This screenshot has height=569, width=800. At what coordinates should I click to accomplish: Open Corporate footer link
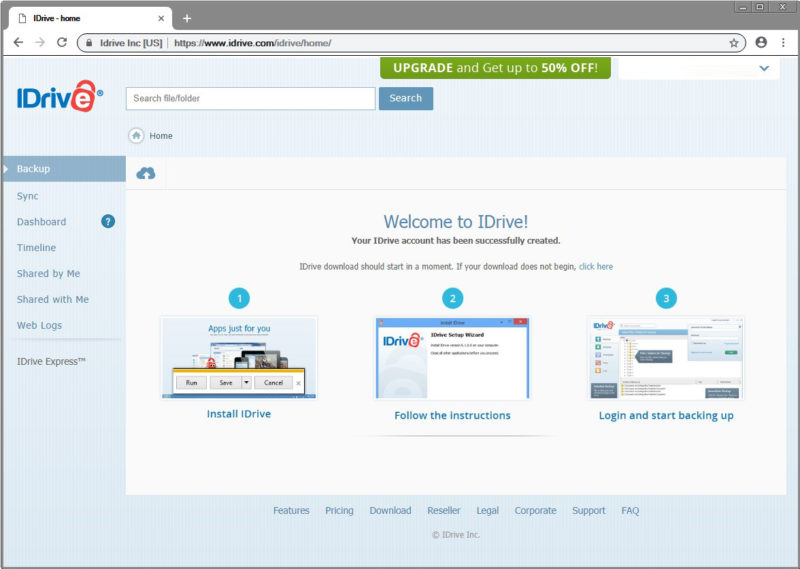coord(535,510)
